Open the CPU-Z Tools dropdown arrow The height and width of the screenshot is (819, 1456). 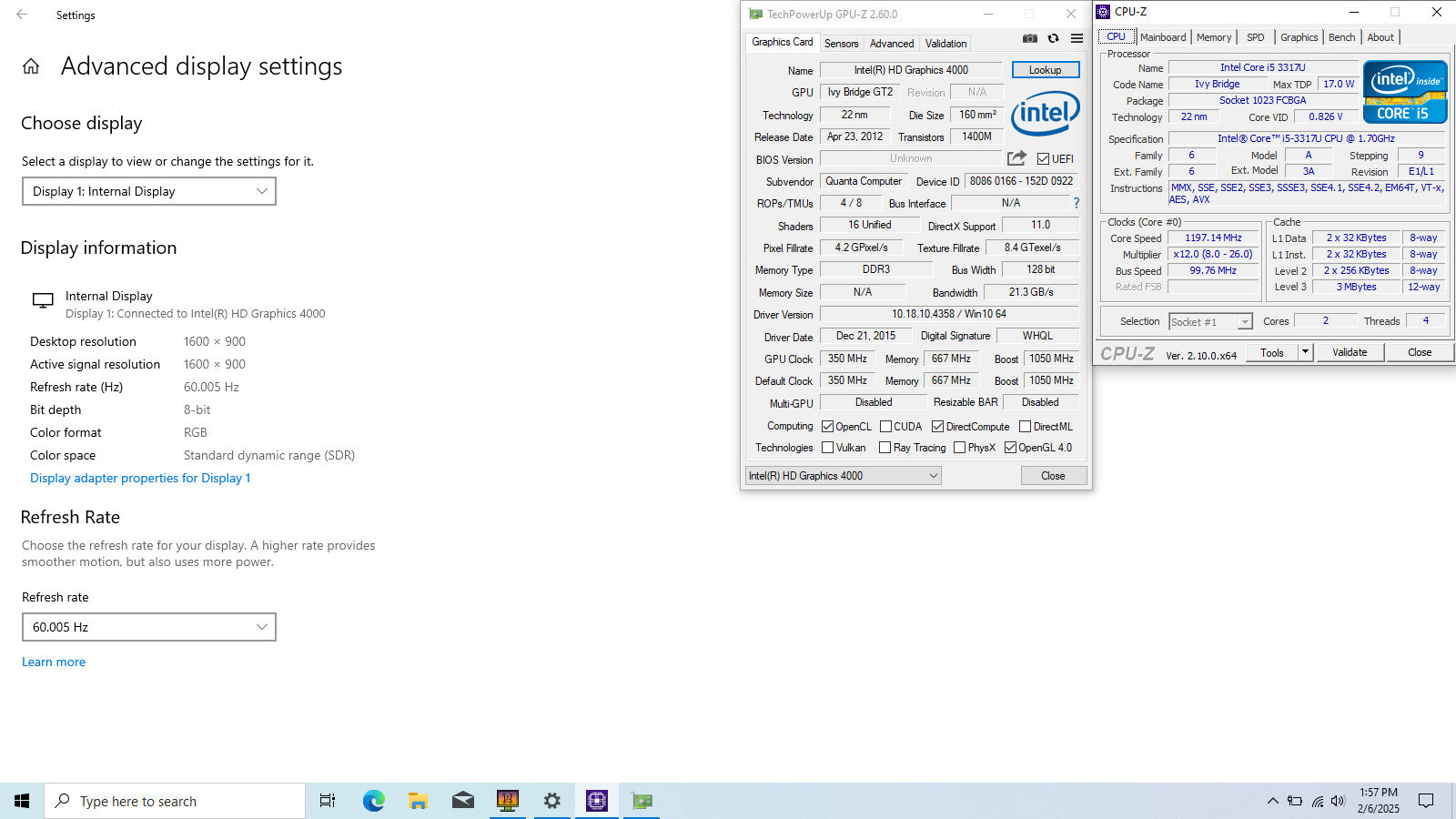click(1305, 352)
